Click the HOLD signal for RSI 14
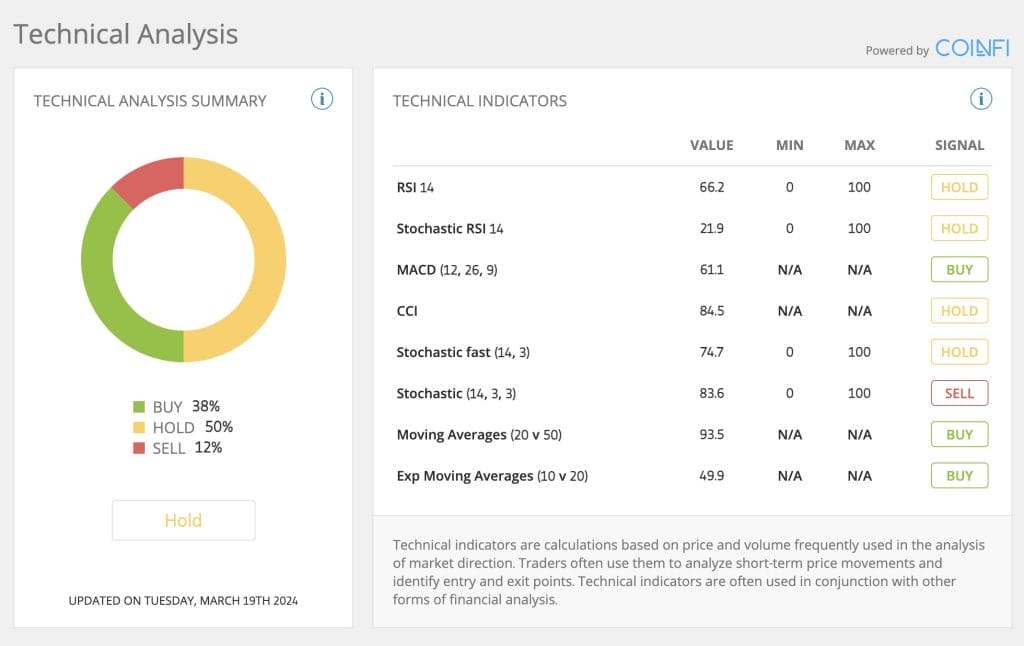 (x=959, y=187)
